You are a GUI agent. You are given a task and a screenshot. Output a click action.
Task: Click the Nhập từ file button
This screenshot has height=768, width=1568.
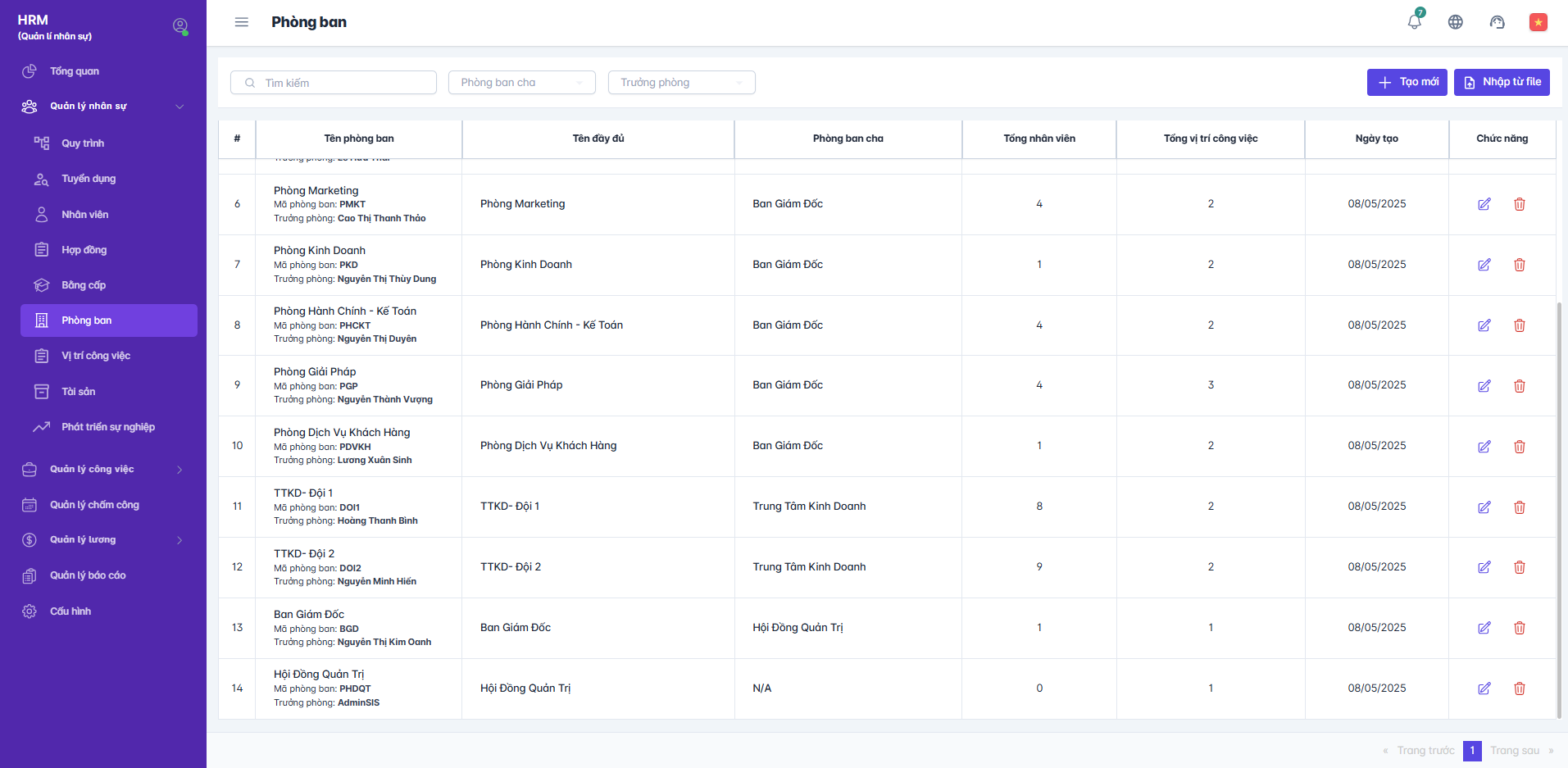1501,82
